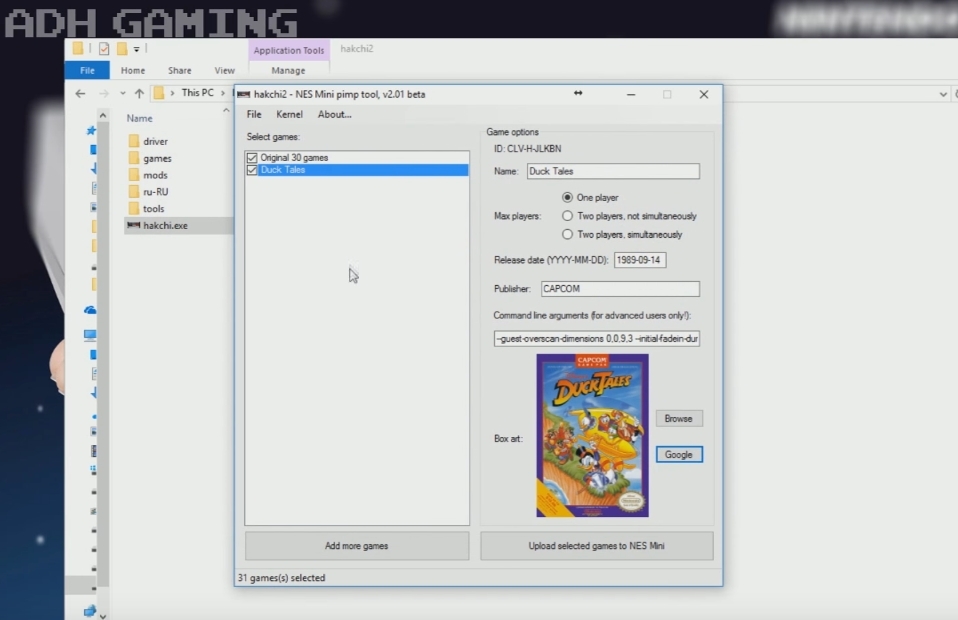Click the Publisher input field

619,289
